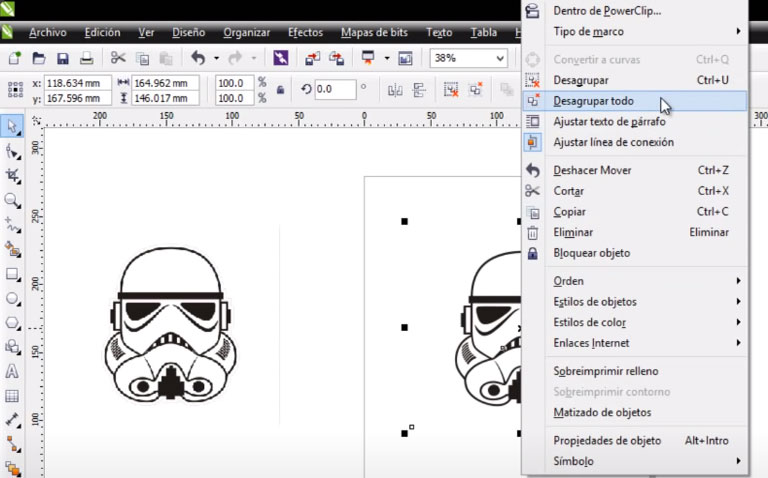Viewport: 768px width, 478px height.
Task: Open the Redo history dropdown arrow
Action: tap(254, 58)
